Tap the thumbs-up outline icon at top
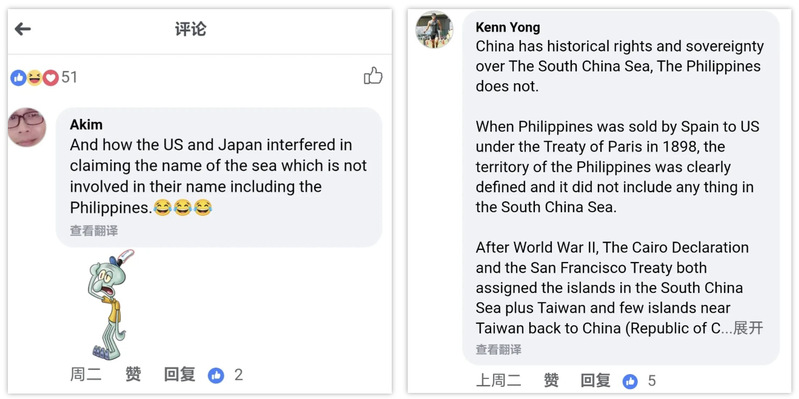The height and width of the screenshot is (399, 799). (x=373, y=75)
